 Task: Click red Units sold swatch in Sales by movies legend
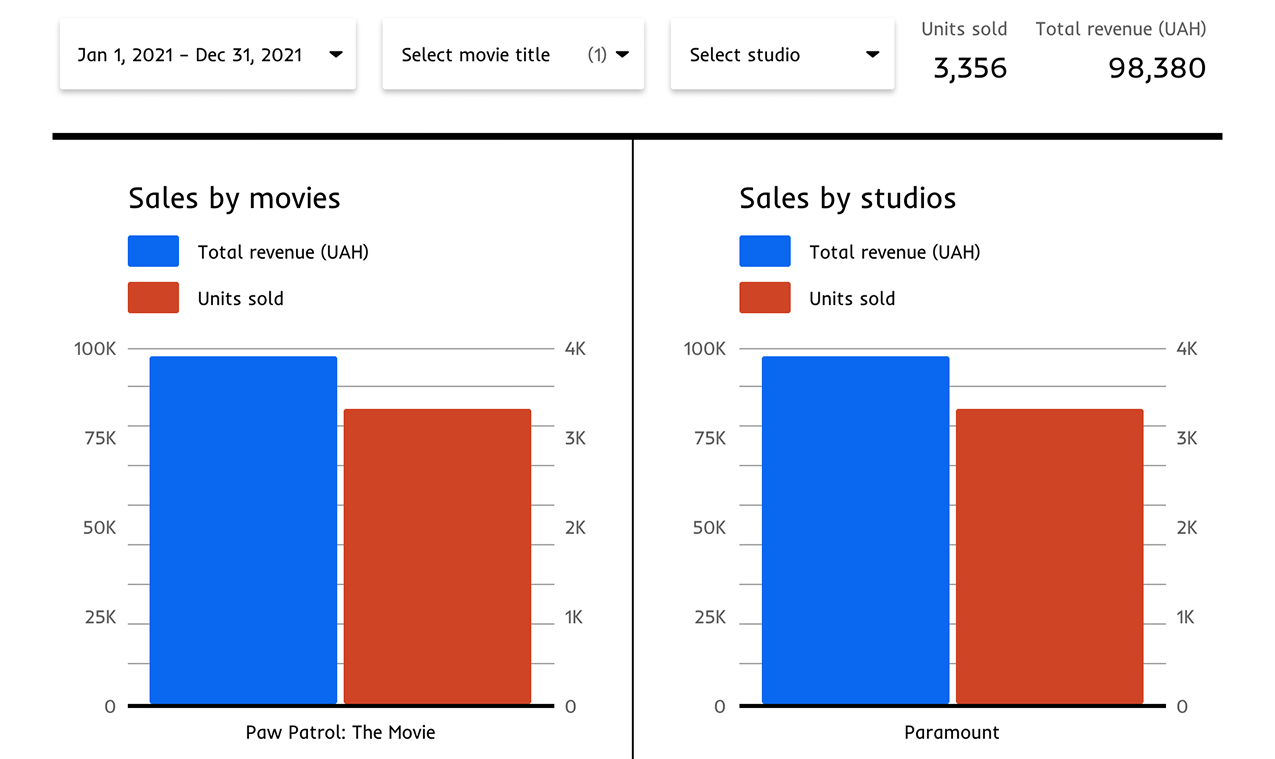(x=153, y=298)
